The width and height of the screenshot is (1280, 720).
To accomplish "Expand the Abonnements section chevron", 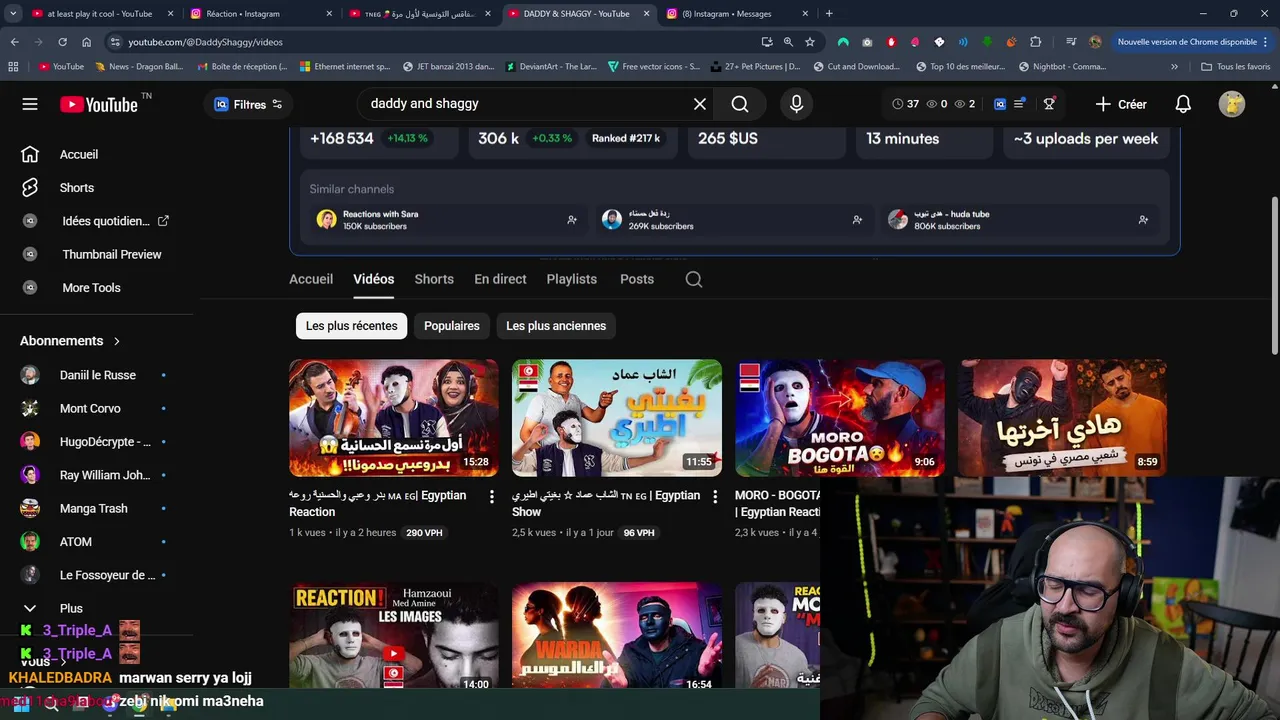I will coord(116,341).
